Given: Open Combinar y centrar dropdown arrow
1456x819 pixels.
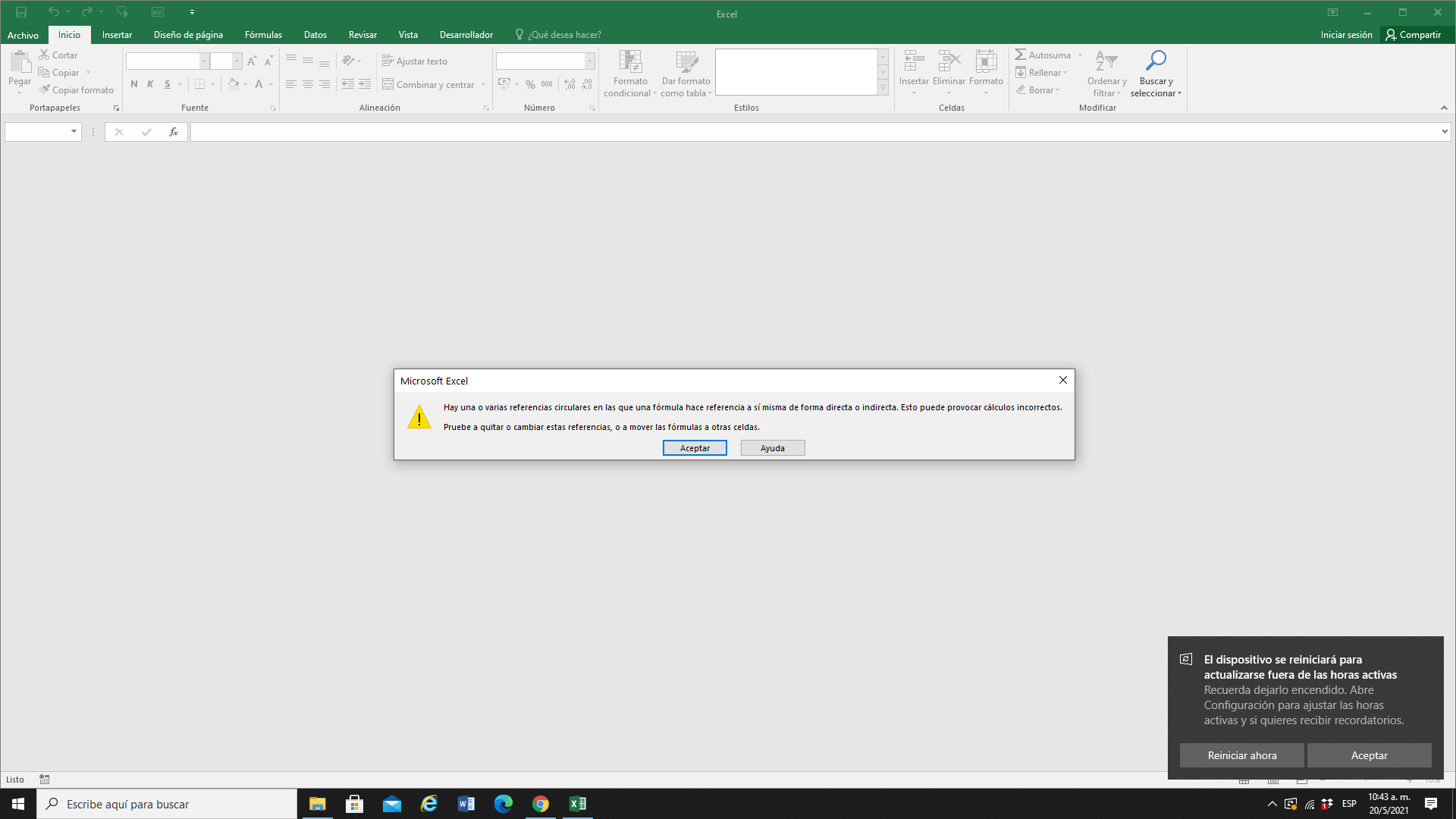Looking at the screenshot, I should point(483,85).
